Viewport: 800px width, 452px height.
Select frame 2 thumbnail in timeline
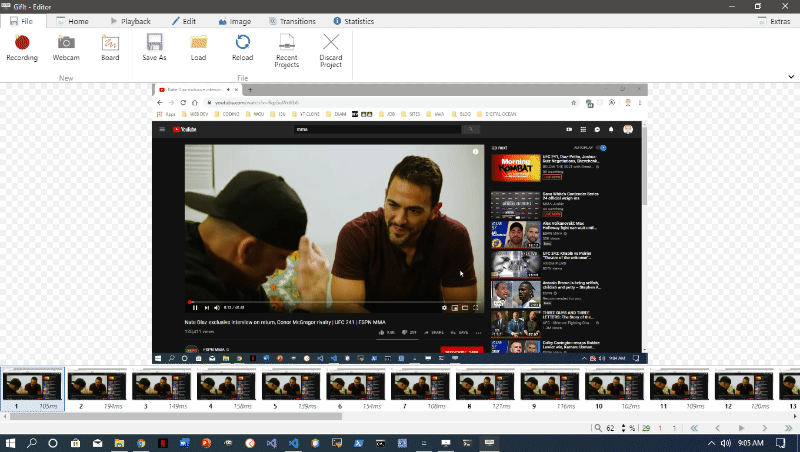(x=97, y=386)
